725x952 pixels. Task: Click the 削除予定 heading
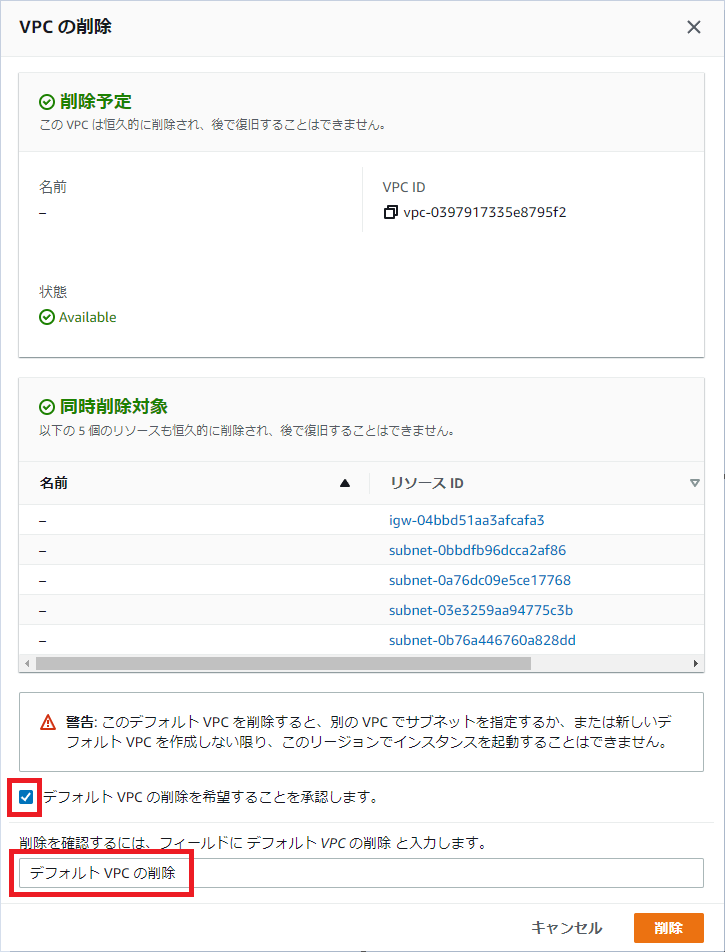pyautogui.click(x=96, y=101)
